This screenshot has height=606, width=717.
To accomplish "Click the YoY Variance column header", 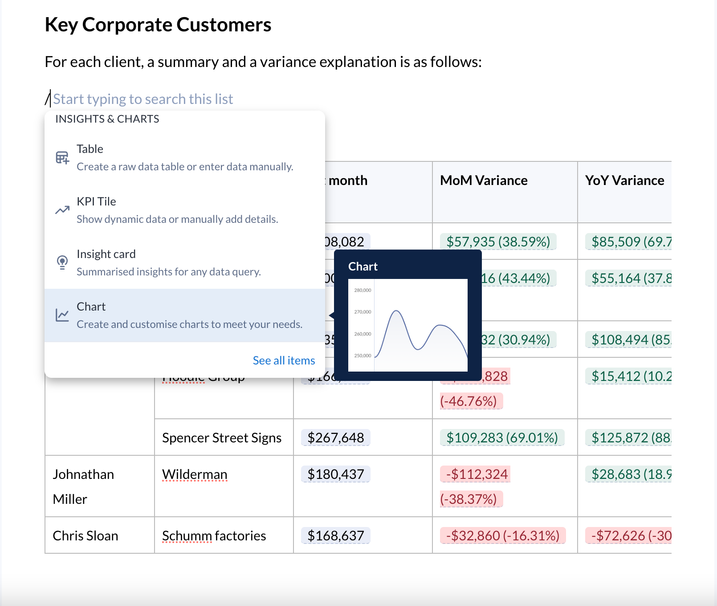I will (624, 181).
